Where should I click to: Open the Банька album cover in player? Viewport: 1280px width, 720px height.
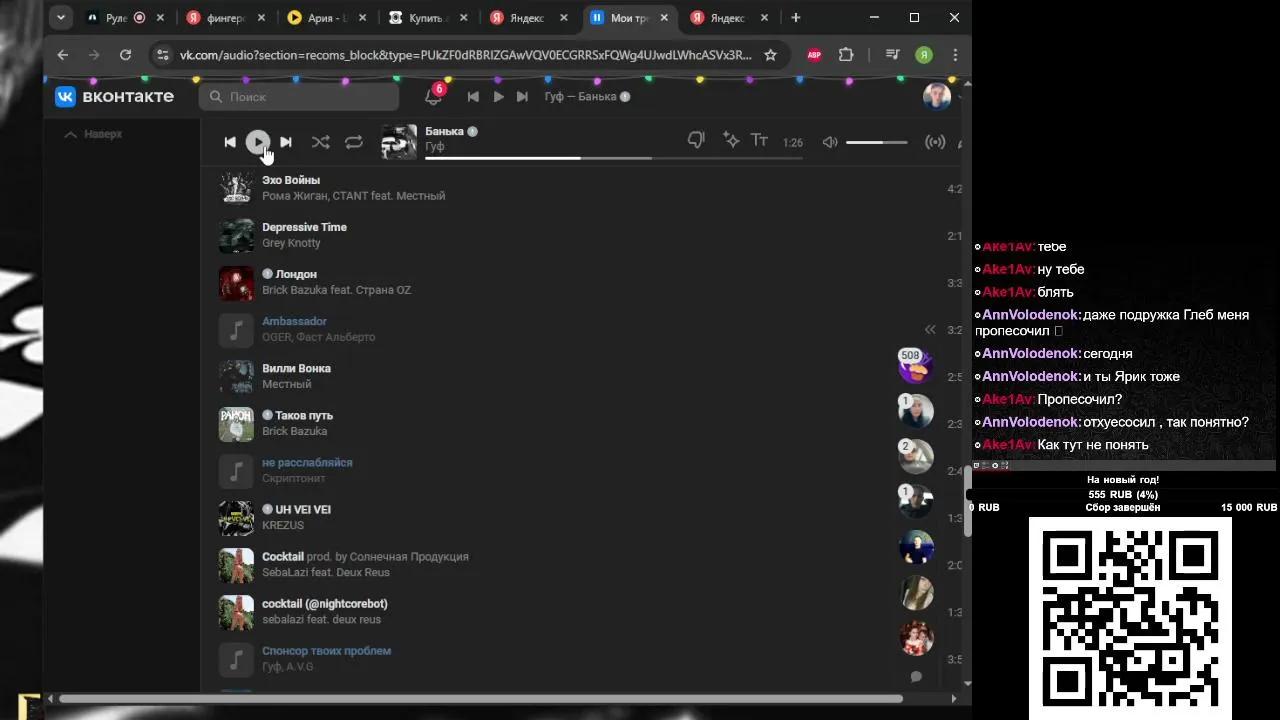399,142
